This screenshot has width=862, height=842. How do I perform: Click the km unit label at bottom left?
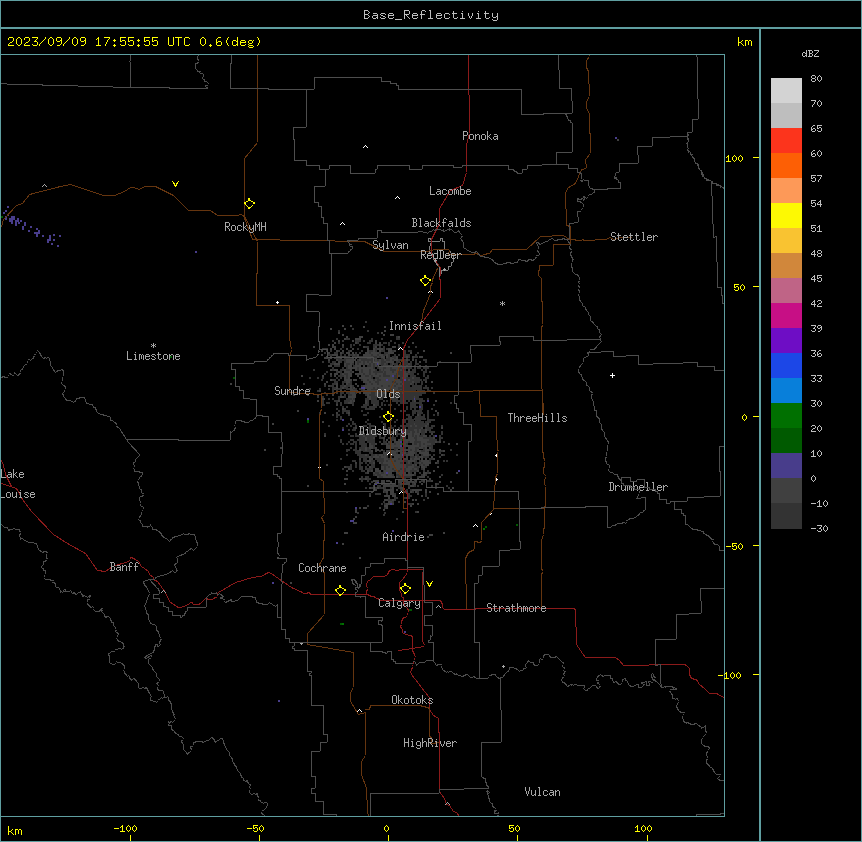coord(15,830)
